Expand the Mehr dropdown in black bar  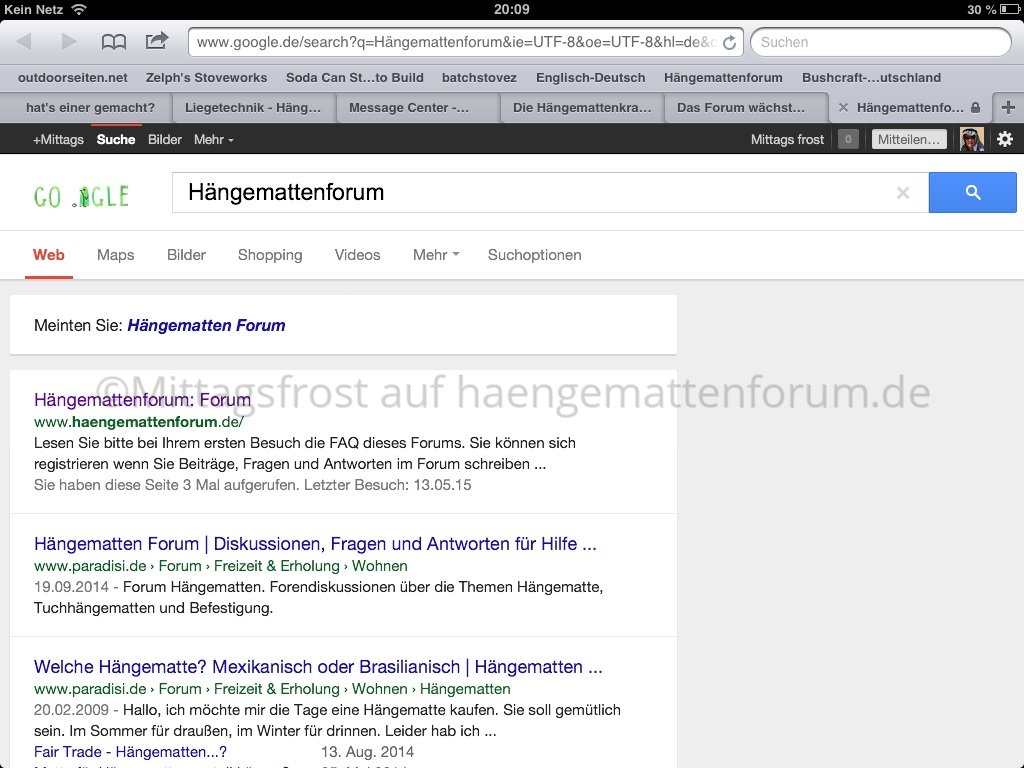pyautogui.click(x=213, y=140)
